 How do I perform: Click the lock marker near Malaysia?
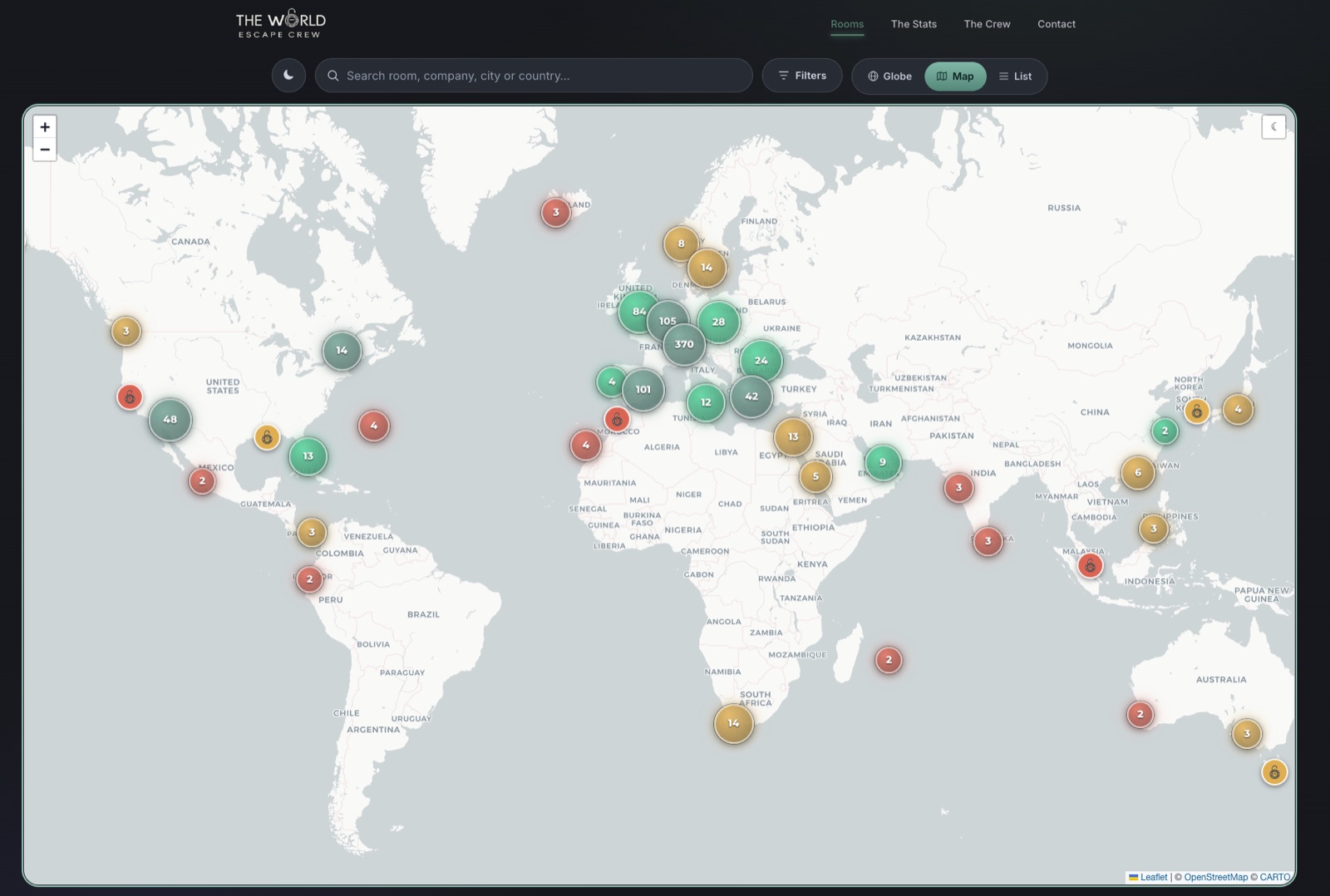[1090, 566]
